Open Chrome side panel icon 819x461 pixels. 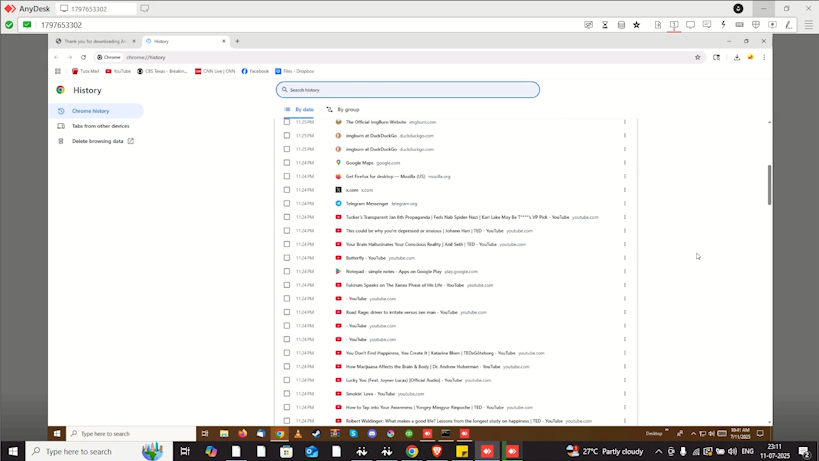tap(717, 57)
